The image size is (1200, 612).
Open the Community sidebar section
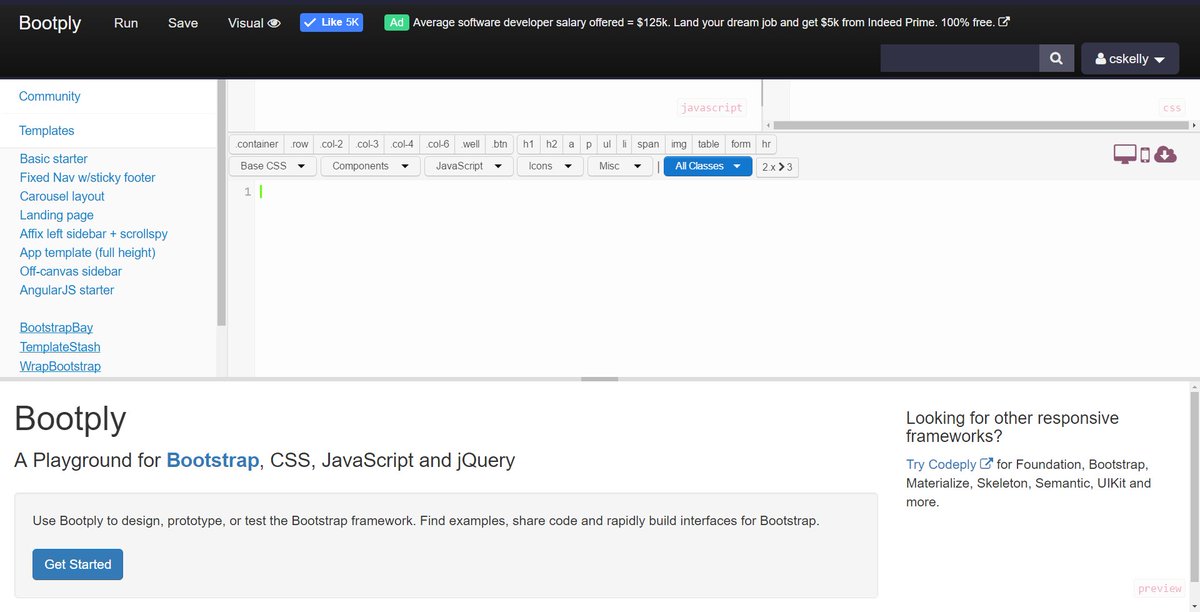(50, 96)
